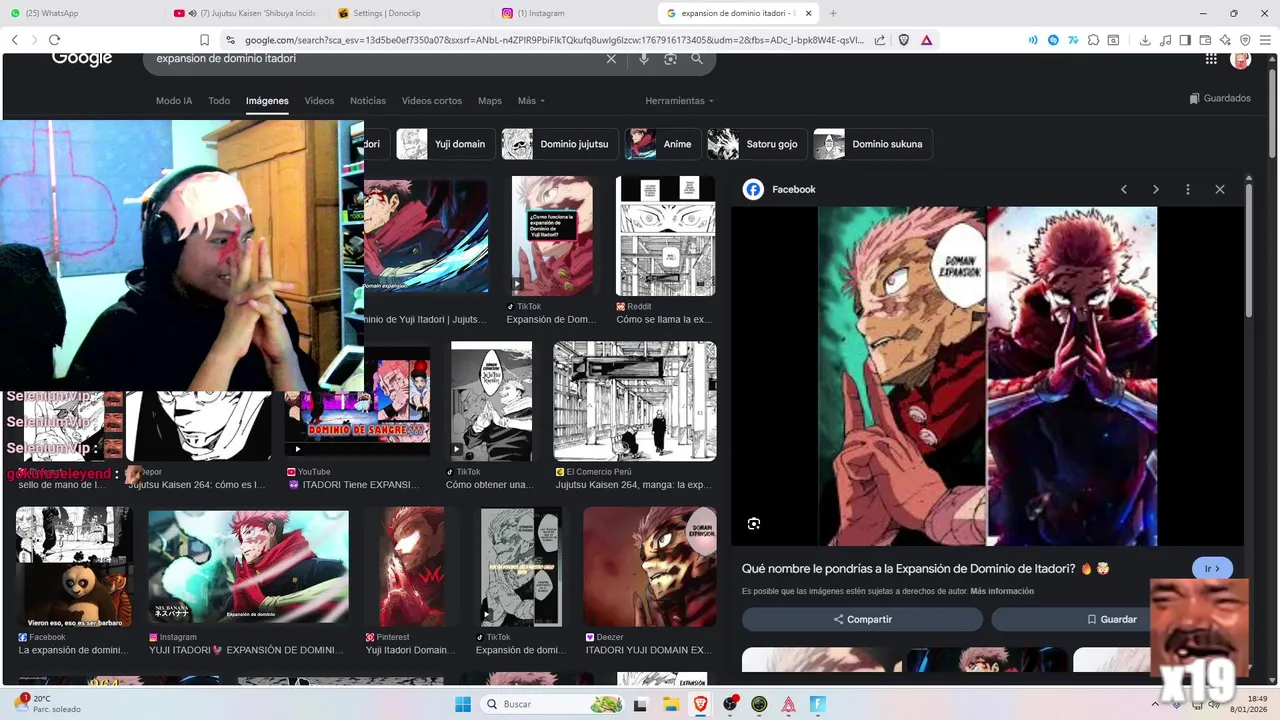Click the Brave Shields lion icon

coord(904,40)
